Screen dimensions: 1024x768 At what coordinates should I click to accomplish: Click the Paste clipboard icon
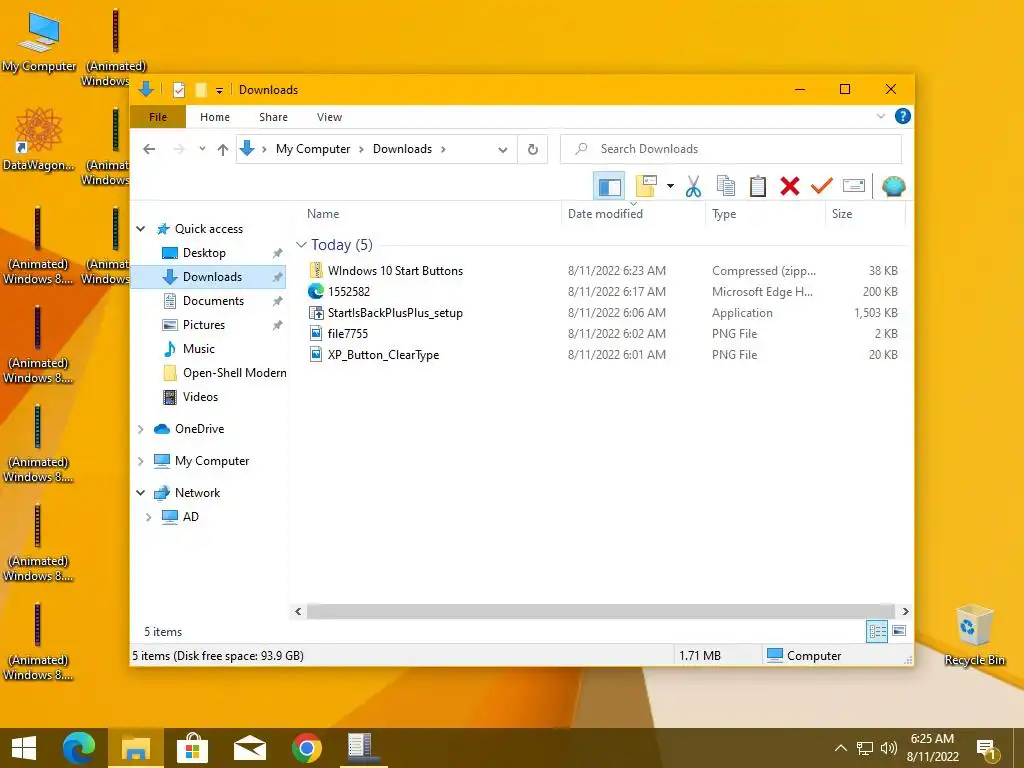tap(758, 187)
